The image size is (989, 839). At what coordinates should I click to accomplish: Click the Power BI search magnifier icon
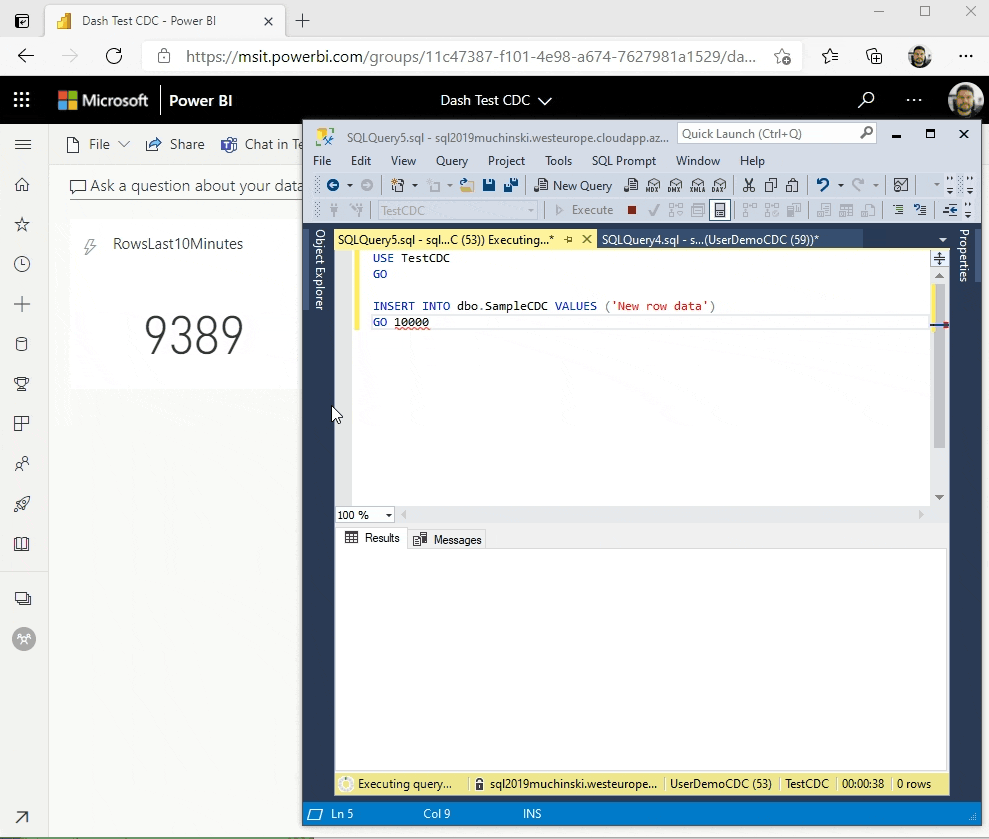pos(866,100)
